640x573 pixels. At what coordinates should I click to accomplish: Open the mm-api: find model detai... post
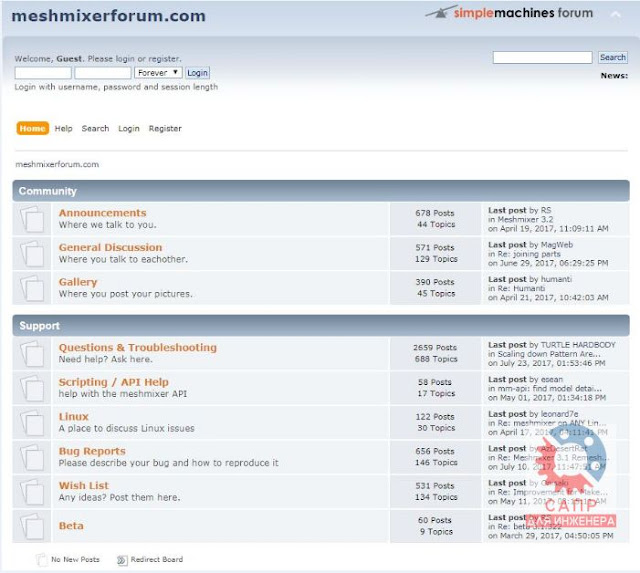pyautogui.click(x=549, y=388)
